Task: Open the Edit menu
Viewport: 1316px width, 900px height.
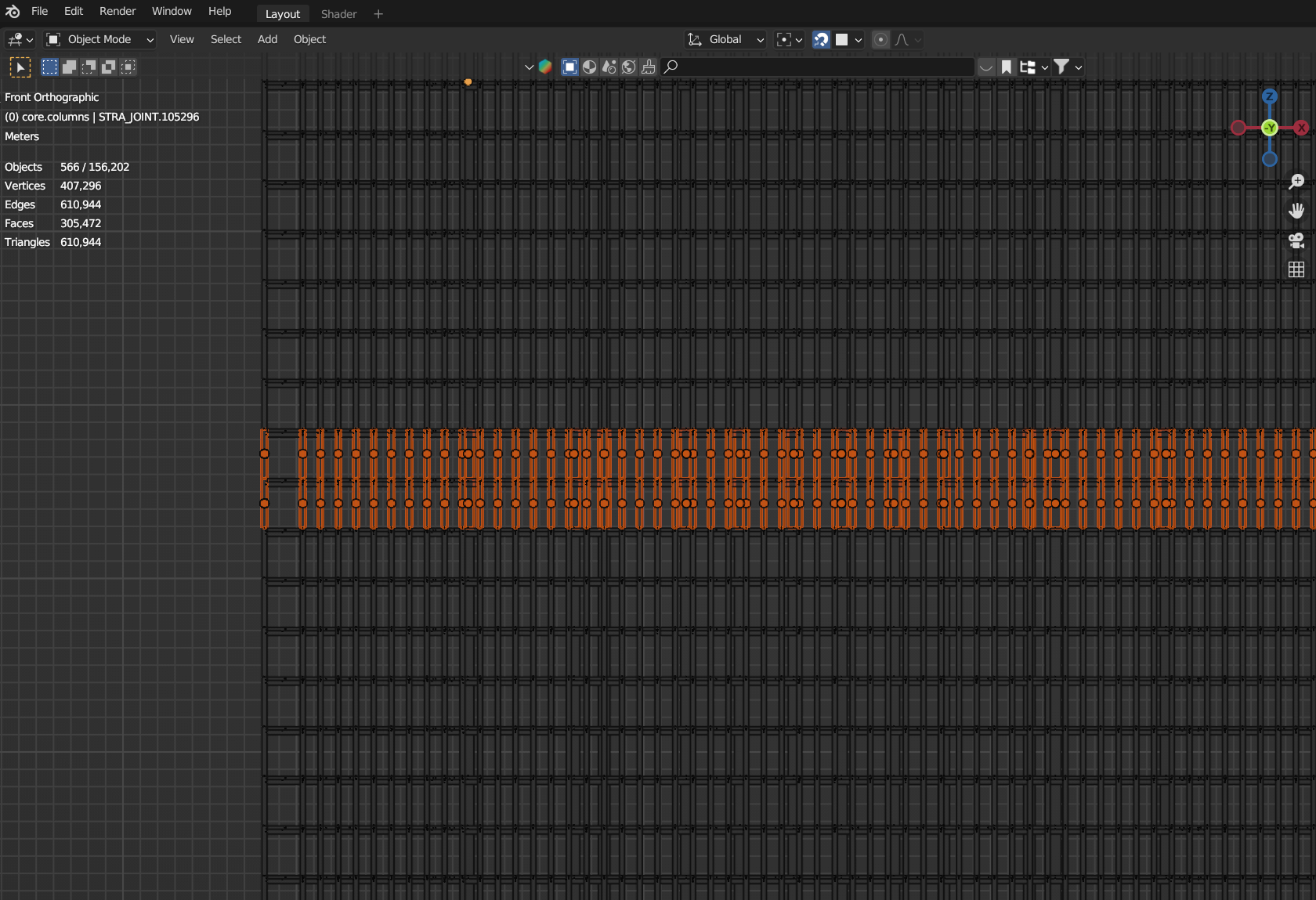Action: pyautogui.click(x=74, y=12)
